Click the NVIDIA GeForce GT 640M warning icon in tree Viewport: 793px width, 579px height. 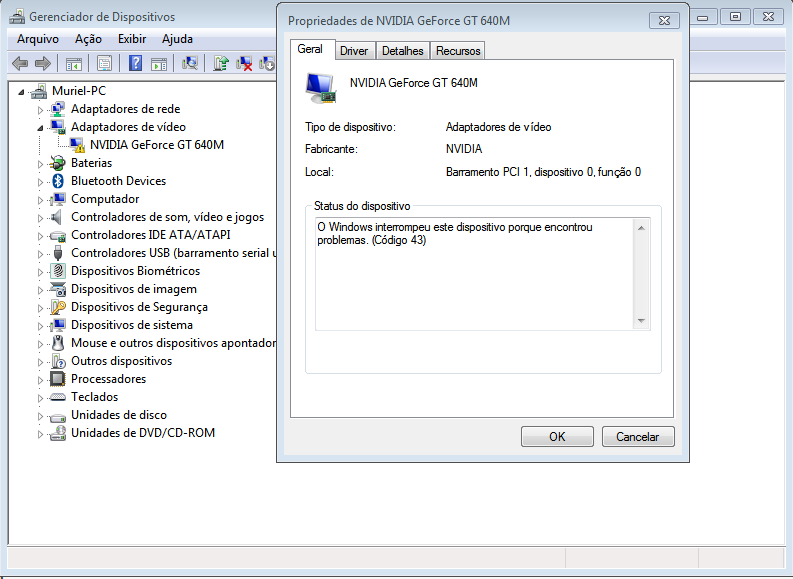click(77, 145)
